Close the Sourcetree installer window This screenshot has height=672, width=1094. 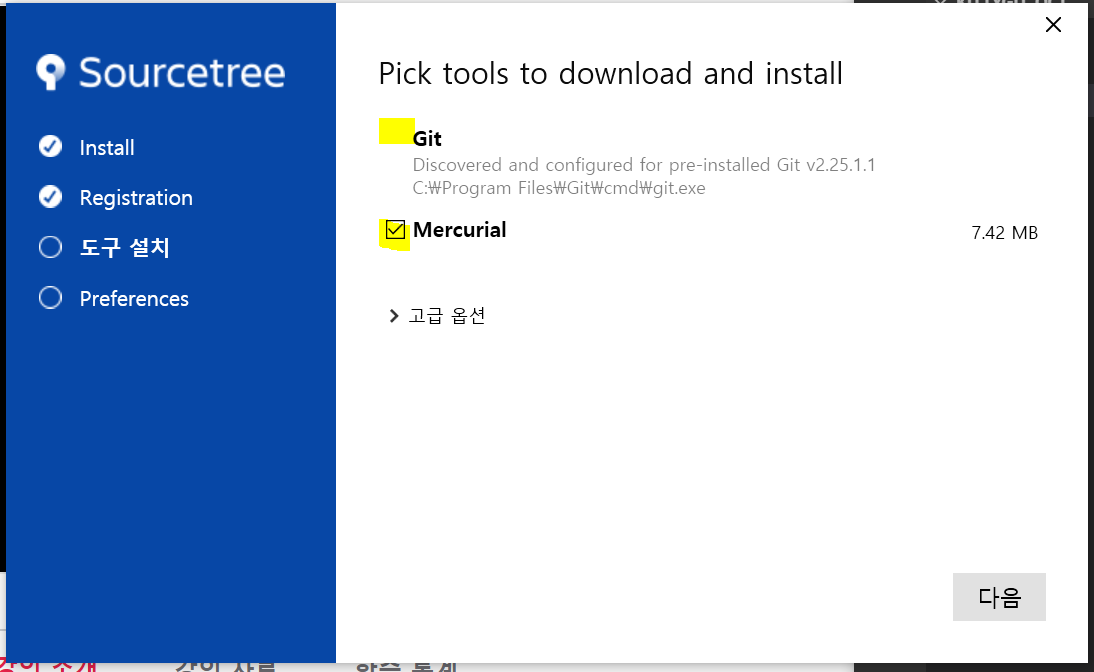click(1054, 25)
